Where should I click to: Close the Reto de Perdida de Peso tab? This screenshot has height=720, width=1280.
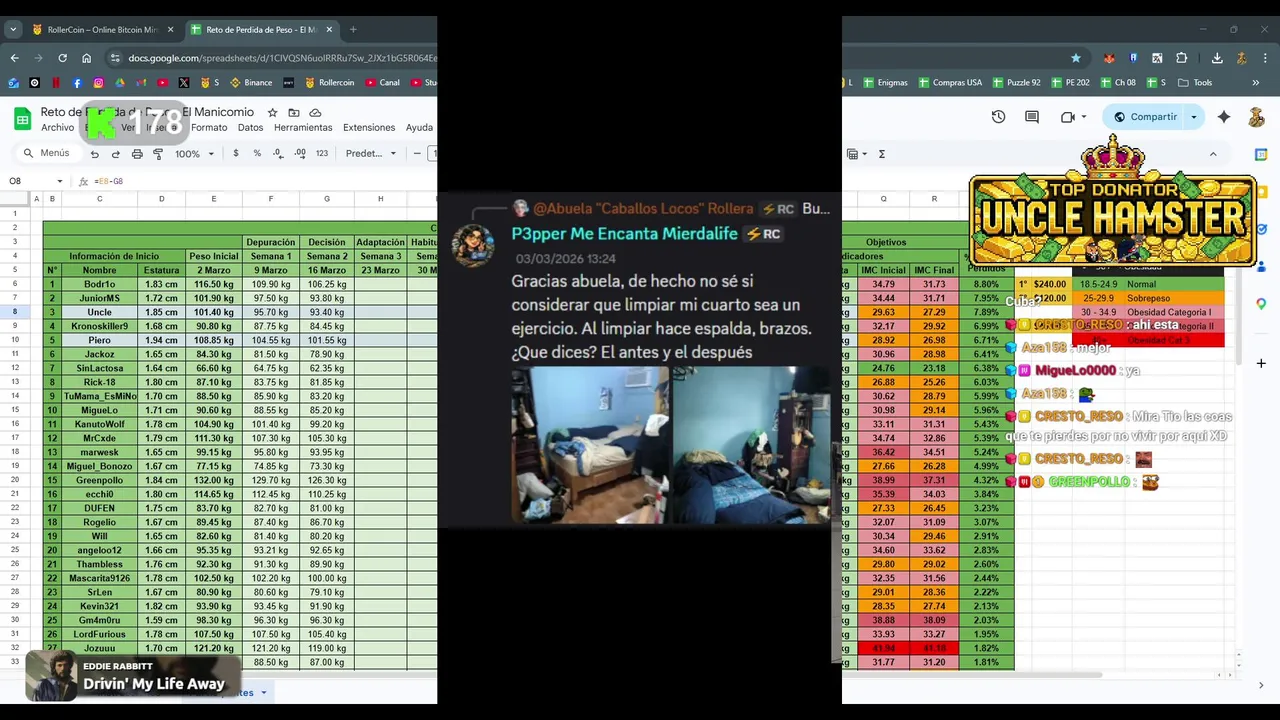[329, 30]
